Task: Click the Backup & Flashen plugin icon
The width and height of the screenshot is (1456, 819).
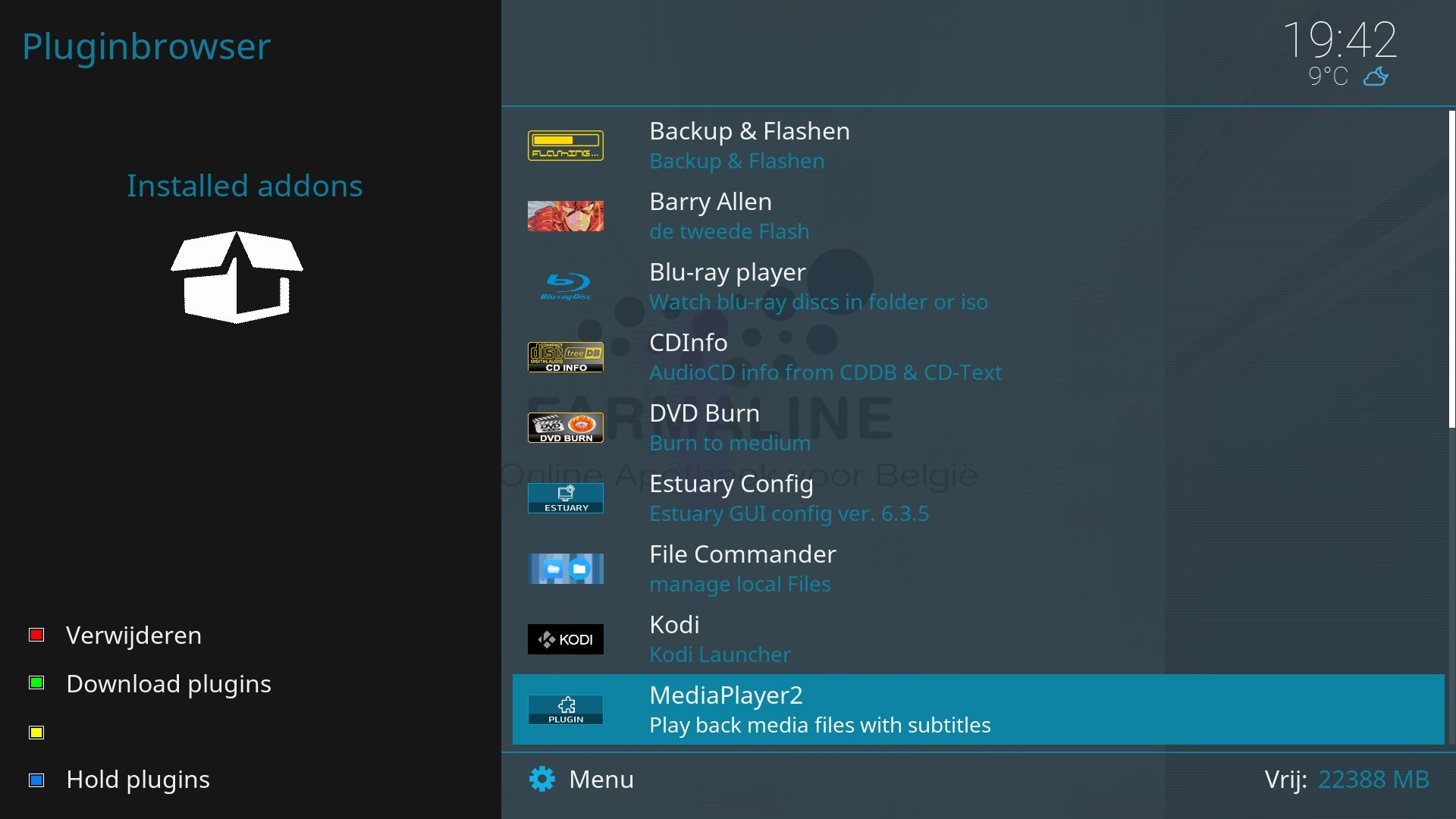Action: click(566, 146)
